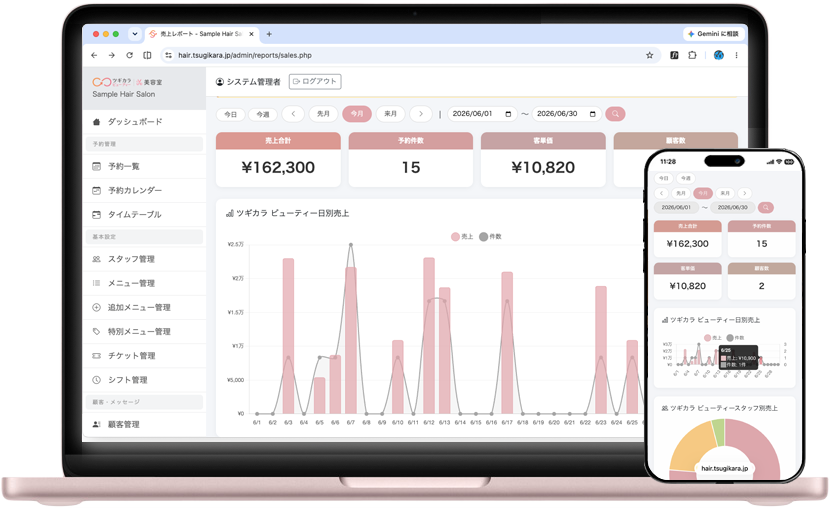Screen dimensions: 830x508
Task: Open a new browser tab with plus
Action: tap(269, 34)
